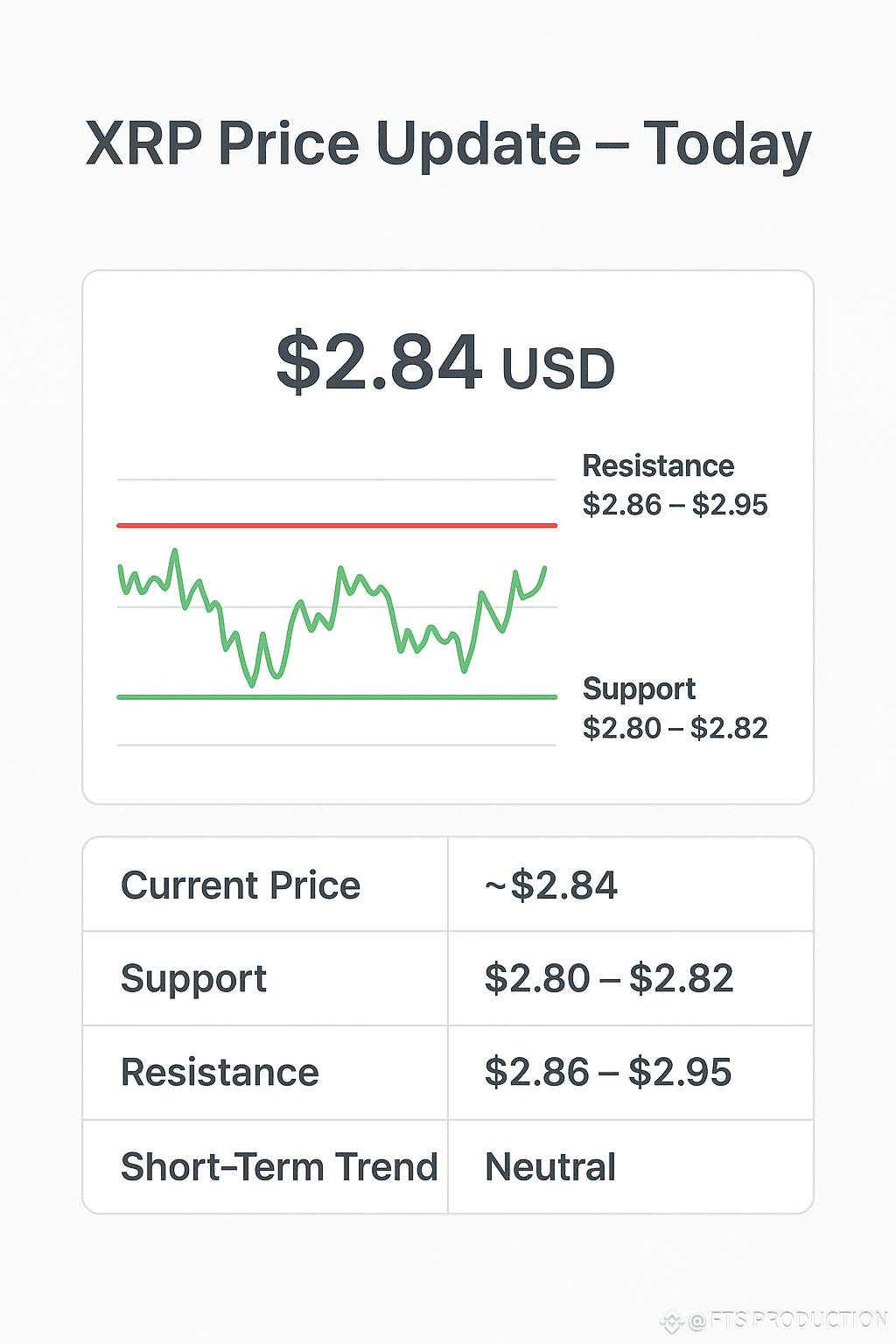Viewport: 896px width, 1344px height.
Task: Click the red resistance line on chart
Action: pyautogui.click(x=337, y=525)
